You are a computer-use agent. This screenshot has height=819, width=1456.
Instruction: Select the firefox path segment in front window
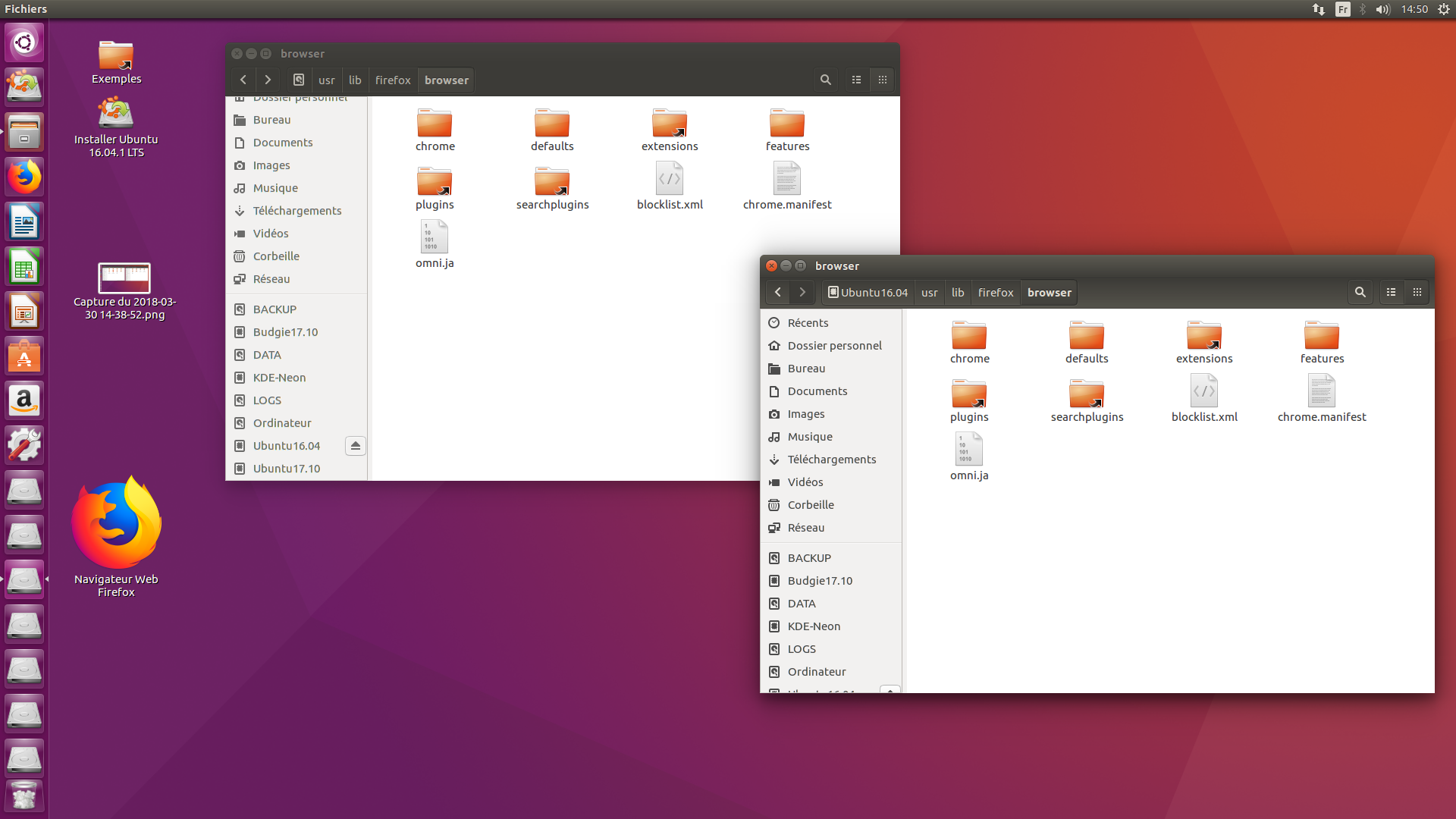pyautogui.click(x=995, y=292)
